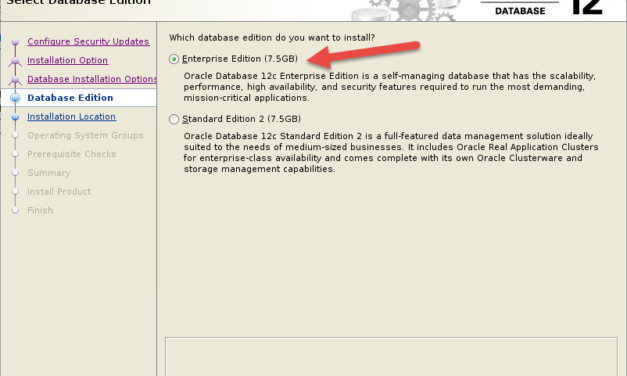Click the Summary step bullet

tap(15, 173)
